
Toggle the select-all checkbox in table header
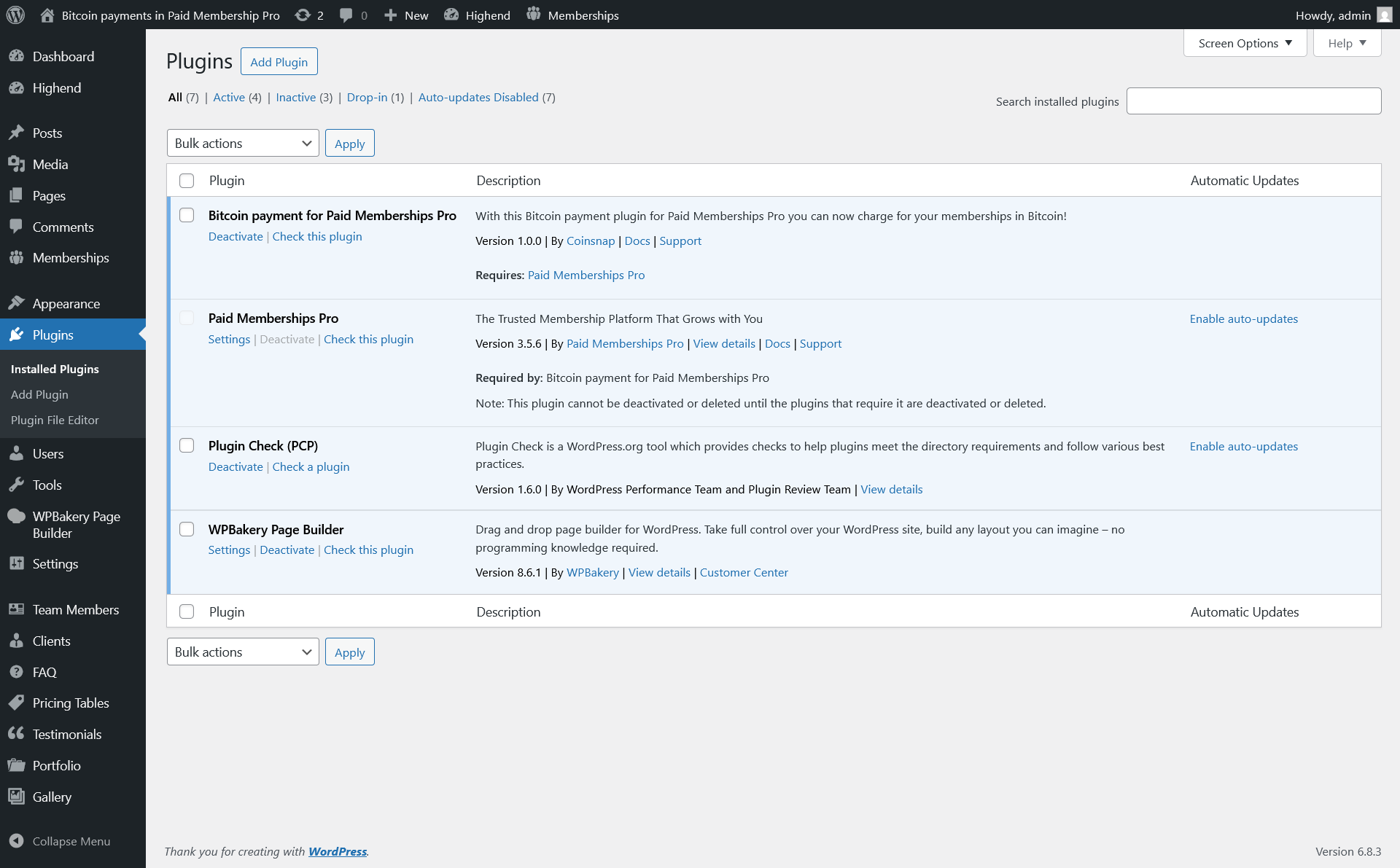(187, 180)
